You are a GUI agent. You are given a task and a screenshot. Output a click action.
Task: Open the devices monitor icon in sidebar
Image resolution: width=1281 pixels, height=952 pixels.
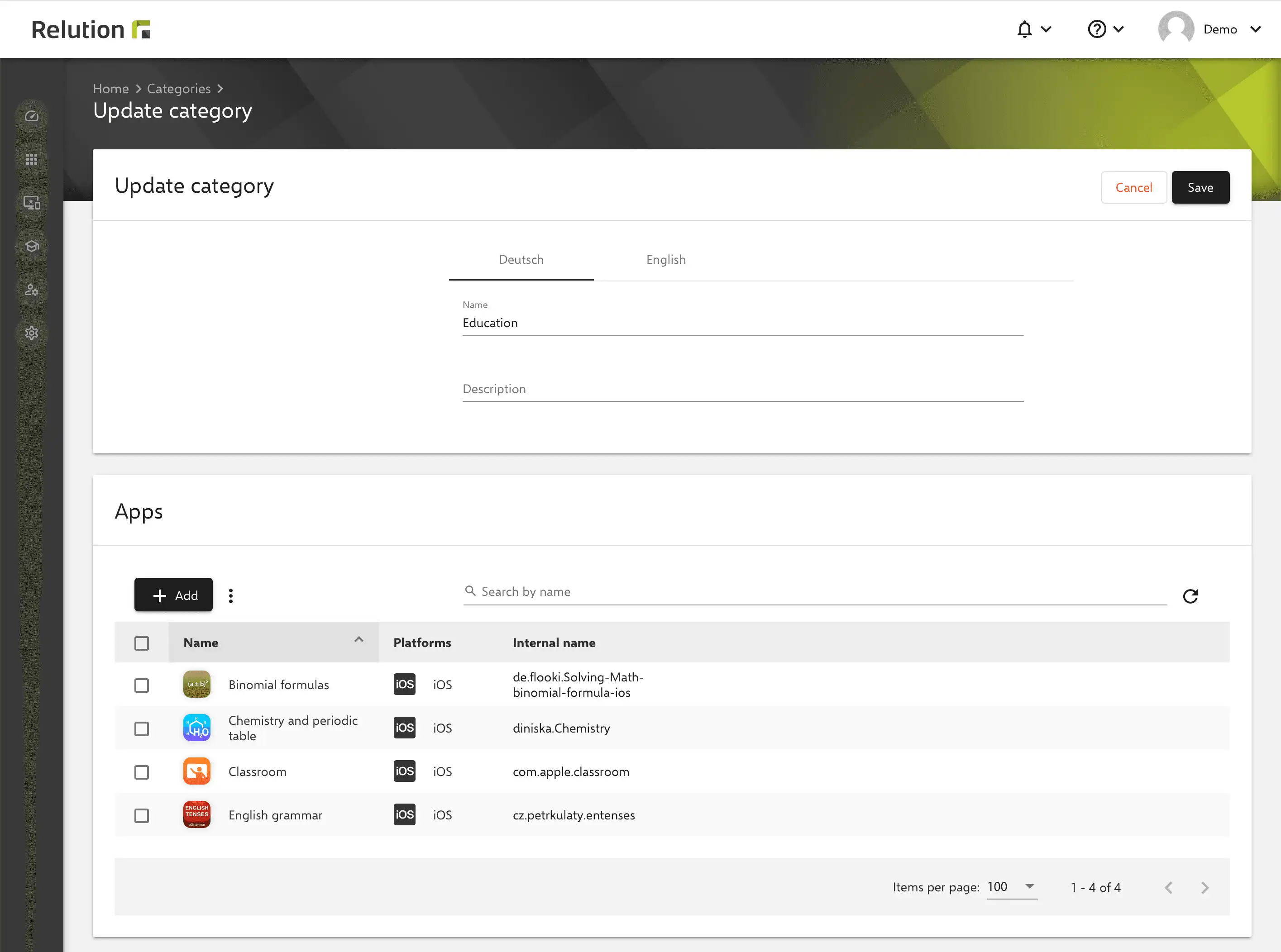[32, 203]
